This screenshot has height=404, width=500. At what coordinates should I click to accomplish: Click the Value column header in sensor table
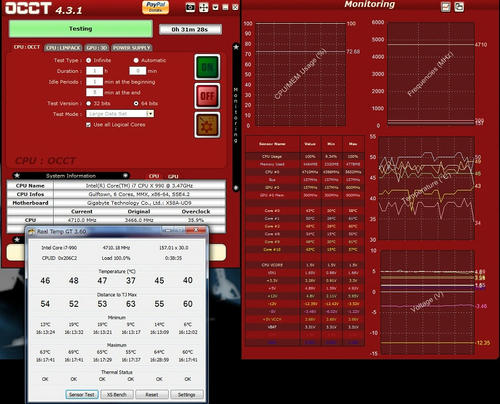point(310,144)
